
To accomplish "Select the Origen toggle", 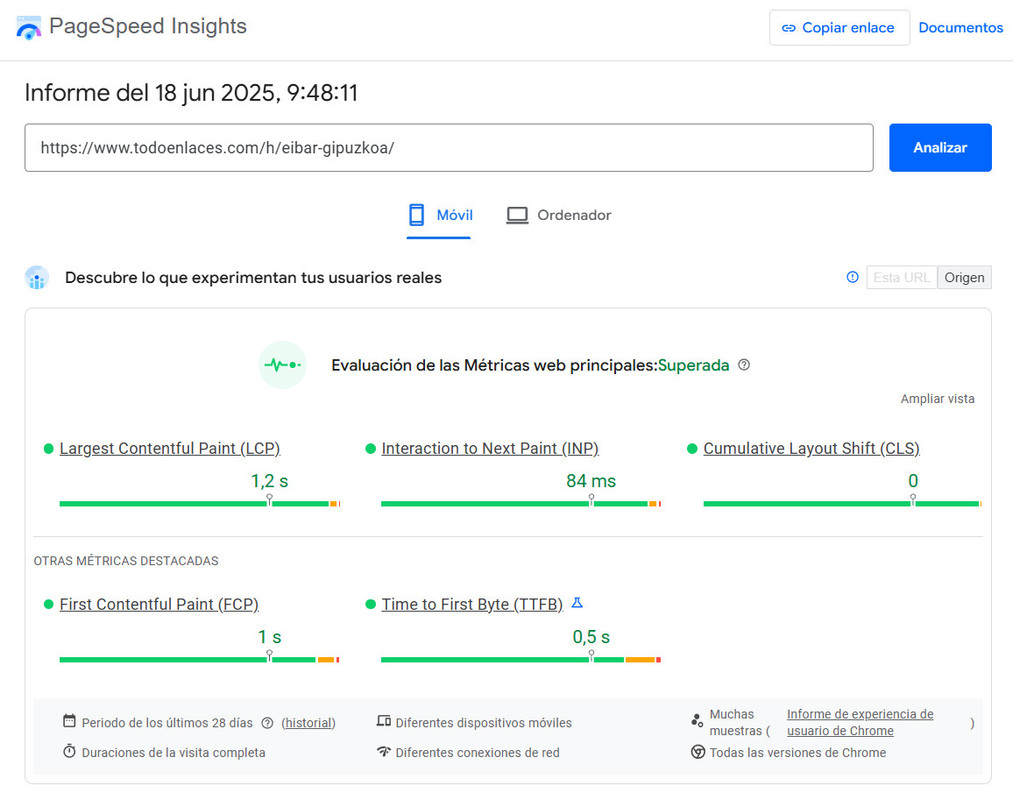I will click(x=964, y=277).
